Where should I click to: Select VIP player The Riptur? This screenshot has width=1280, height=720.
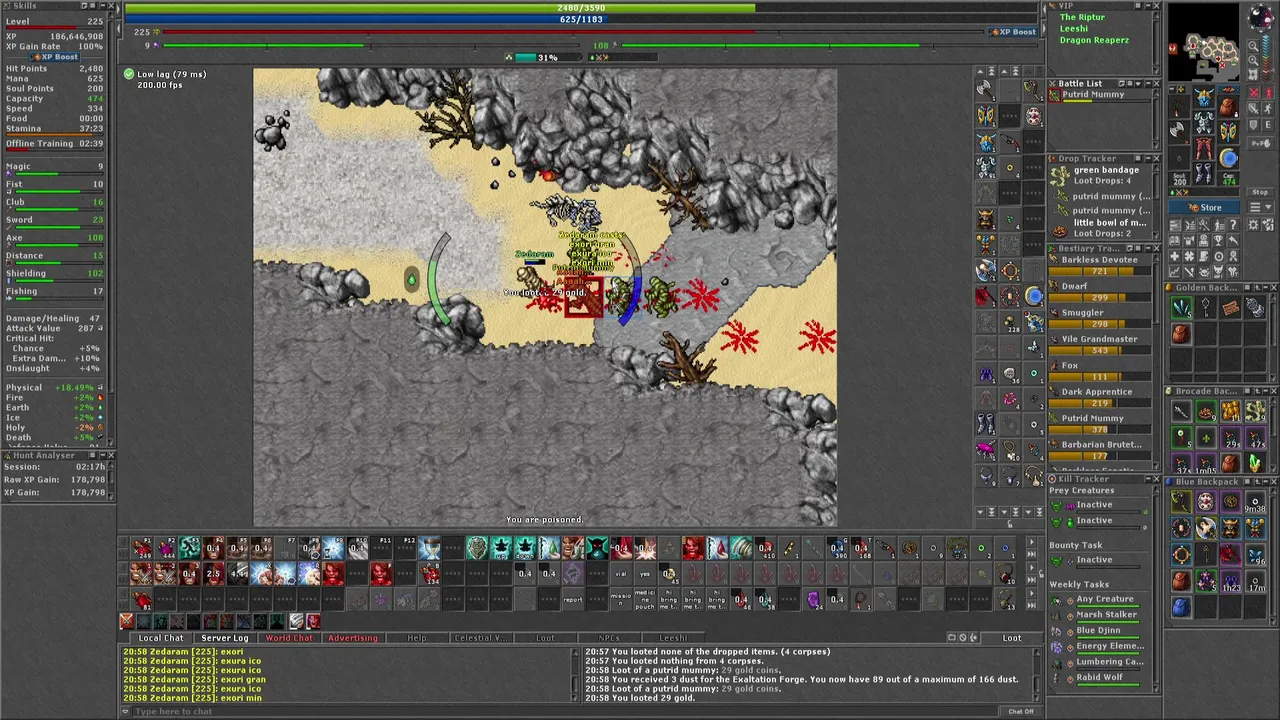(1082, 17)
